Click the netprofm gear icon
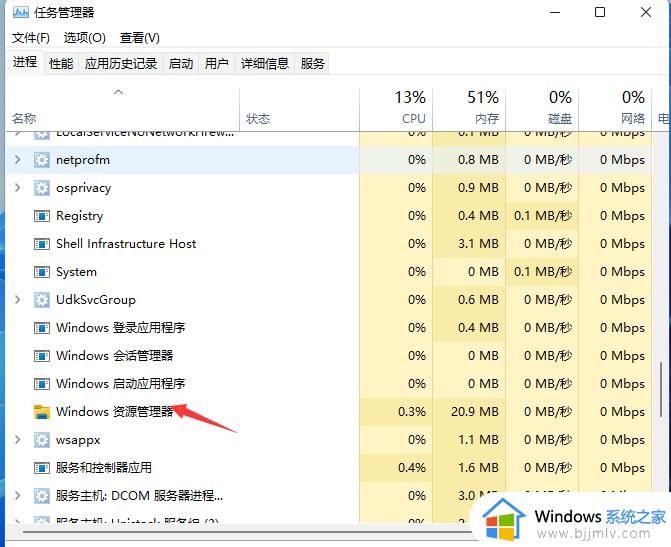The image size is (671, 547). (x=42, y=160)
